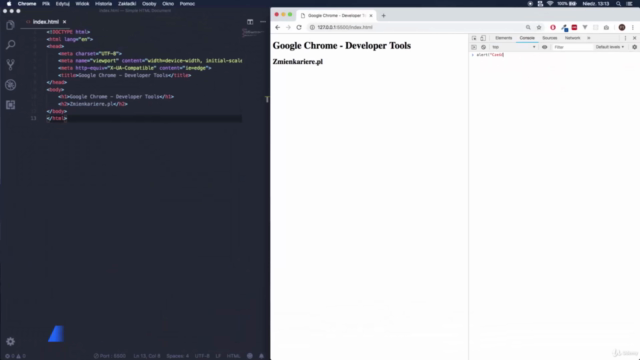640x360 pixels.
Task: Open the Historia menu
Action: pos(103,4)
